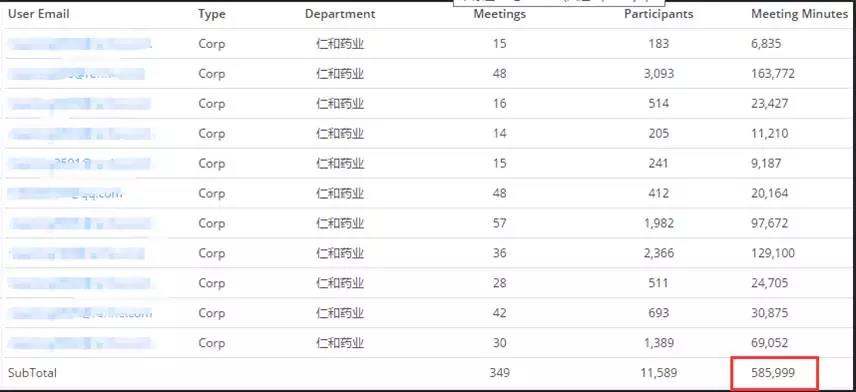Select the SubTotal row label
This screenshot has width=856, height=392.
coord(32,373)
